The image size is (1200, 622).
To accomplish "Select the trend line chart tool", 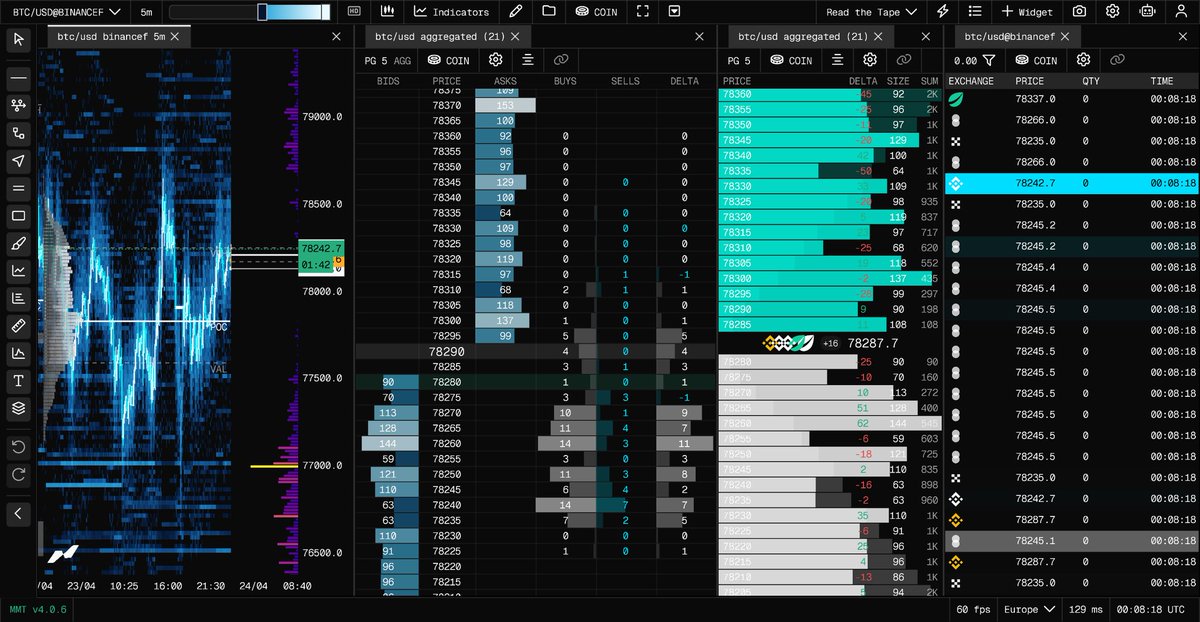I will tap(18, 270).
